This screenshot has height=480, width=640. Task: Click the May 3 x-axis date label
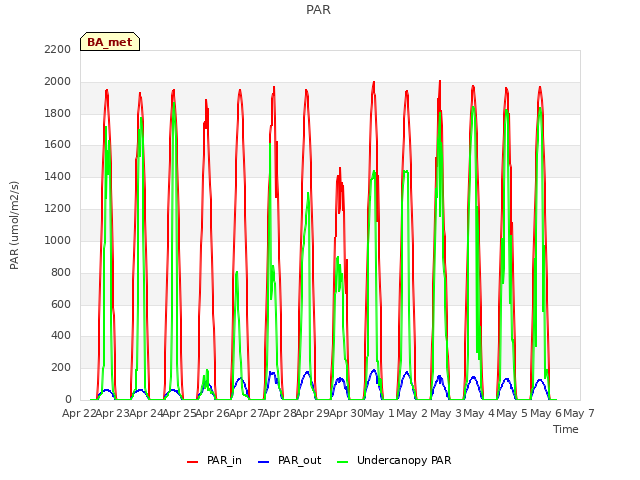[446, 413]
